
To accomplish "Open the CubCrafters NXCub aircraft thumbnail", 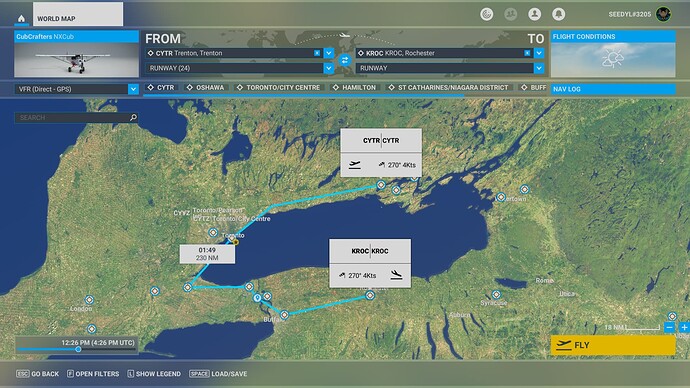I will point(77,54).
